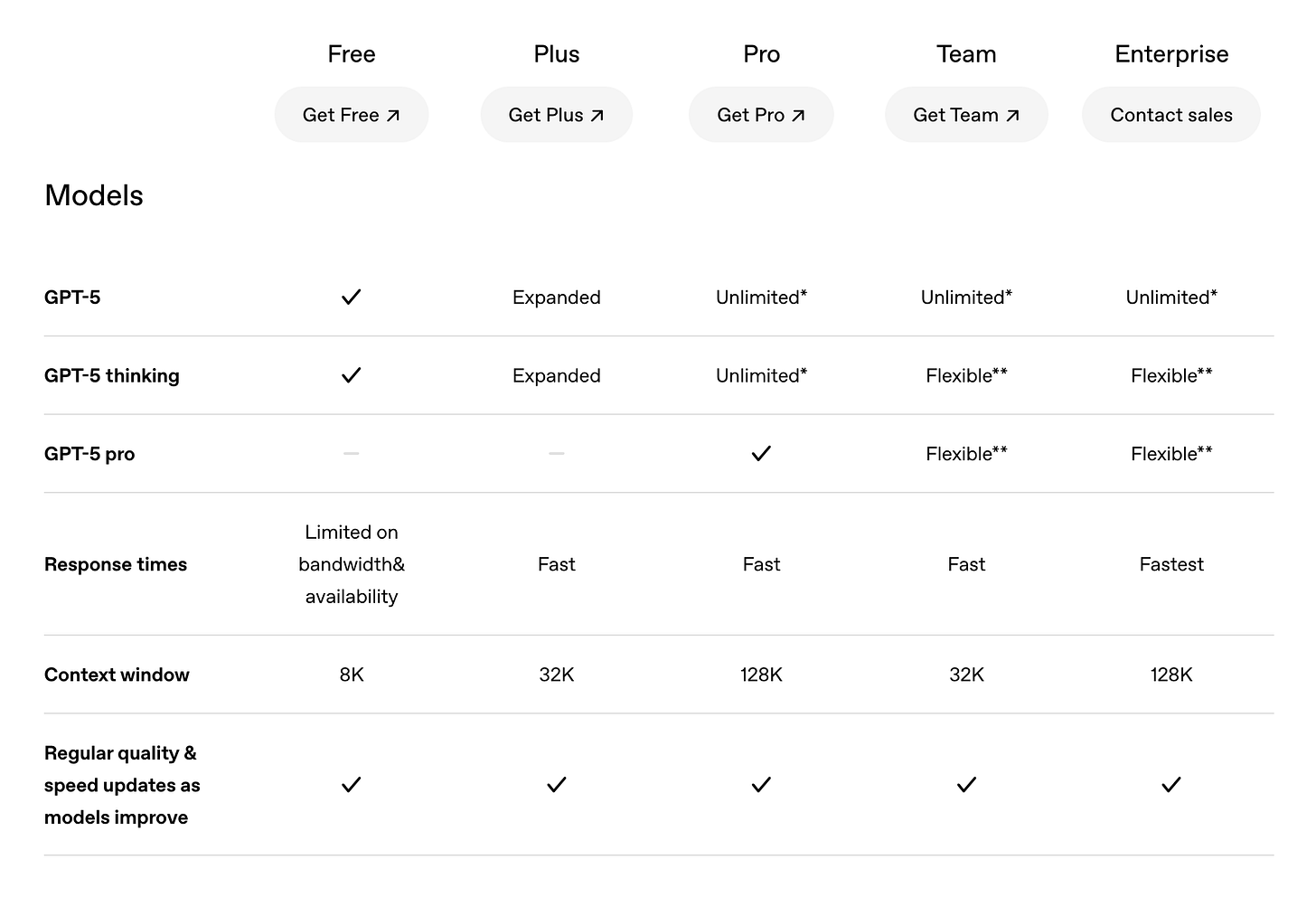This screenshot has height=897, width=1316.
Task: Click the Unlimited* GPT-5 cell under Pro
Action: click(761, 297)
